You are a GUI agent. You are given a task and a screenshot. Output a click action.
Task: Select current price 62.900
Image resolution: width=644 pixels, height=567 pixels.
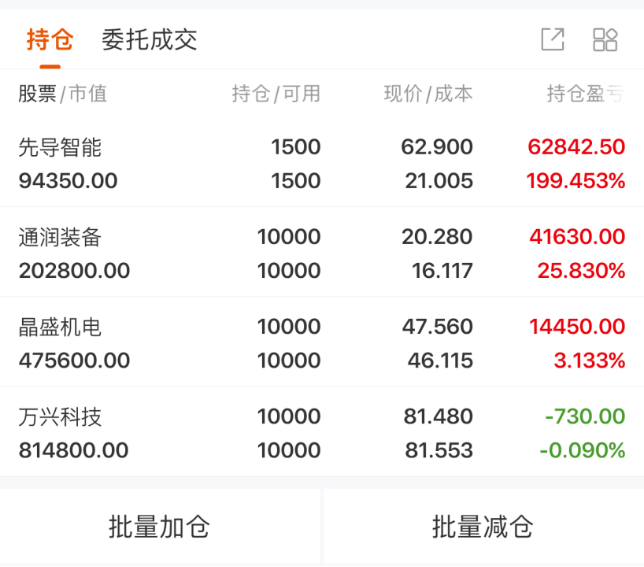coord(437,147)
